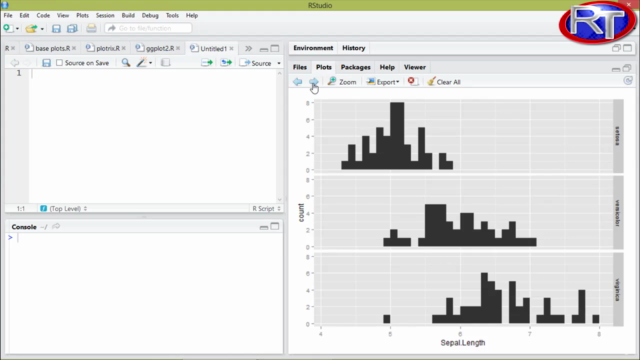This screenshot has width=640, height=360.
Task: Maximize the Environment pane
Action: click(x=627, y=48)
